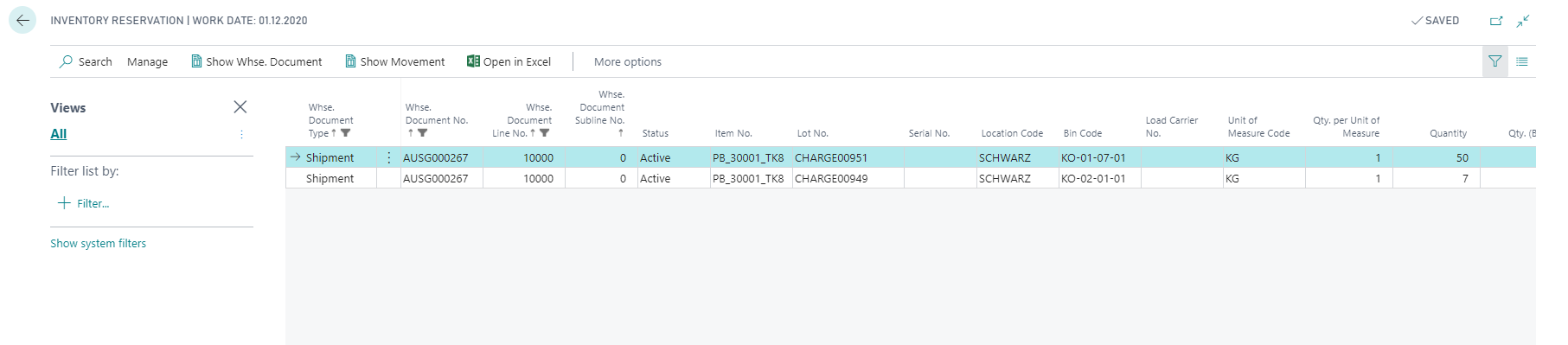Click bin code KO-02-01-01

point(1093,178)
